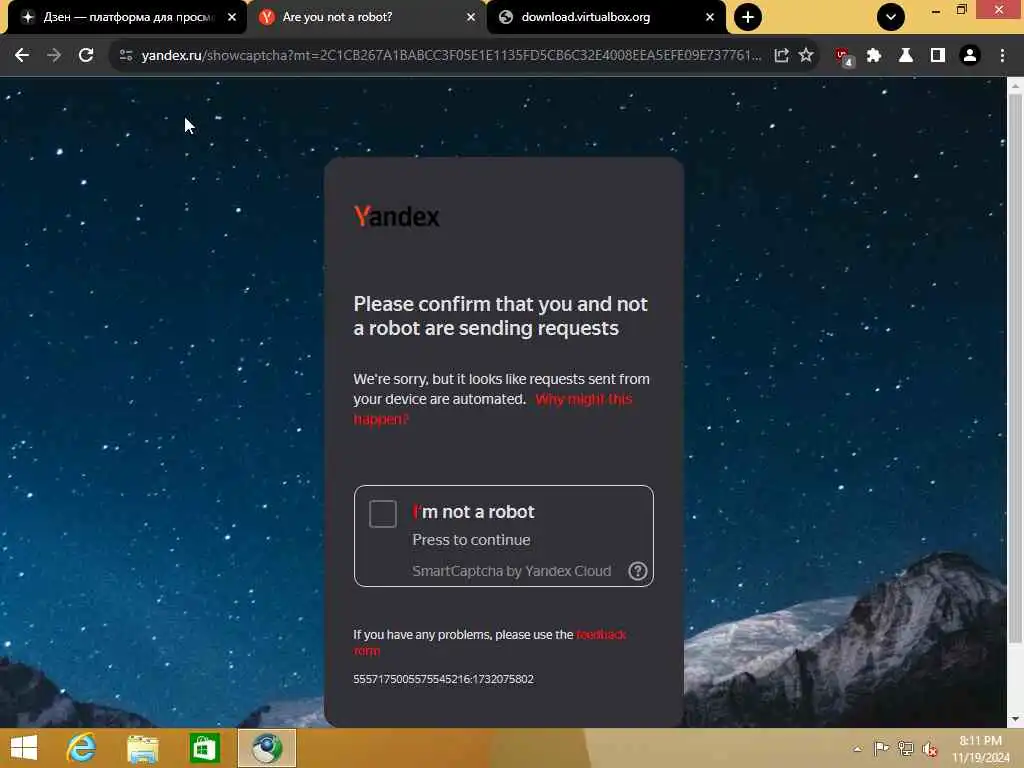Click the Yandex logo
The width and height of the screenshot is (1024, 768).
pos(396,216)
